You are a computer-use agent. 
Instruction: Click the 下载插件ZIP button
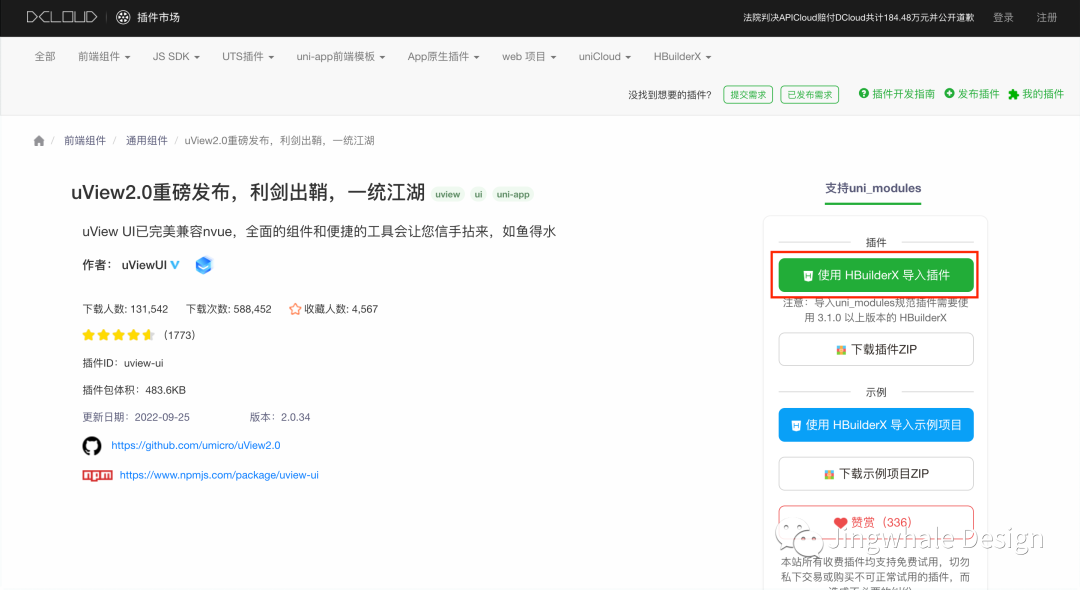click(x=875, y=349)
